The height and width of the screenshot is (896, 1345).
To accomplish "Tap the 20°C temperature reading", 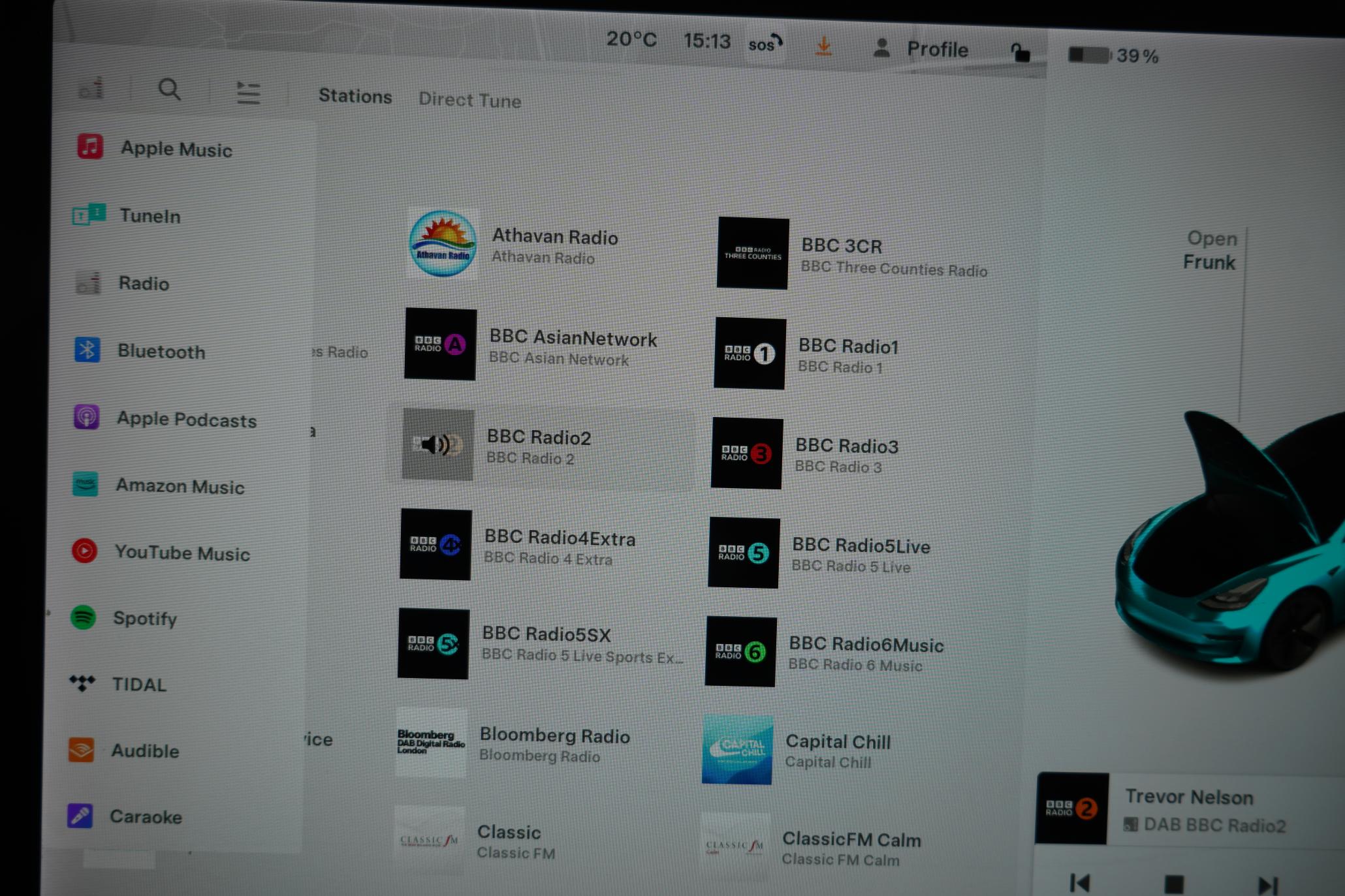I will click(631, 39).
